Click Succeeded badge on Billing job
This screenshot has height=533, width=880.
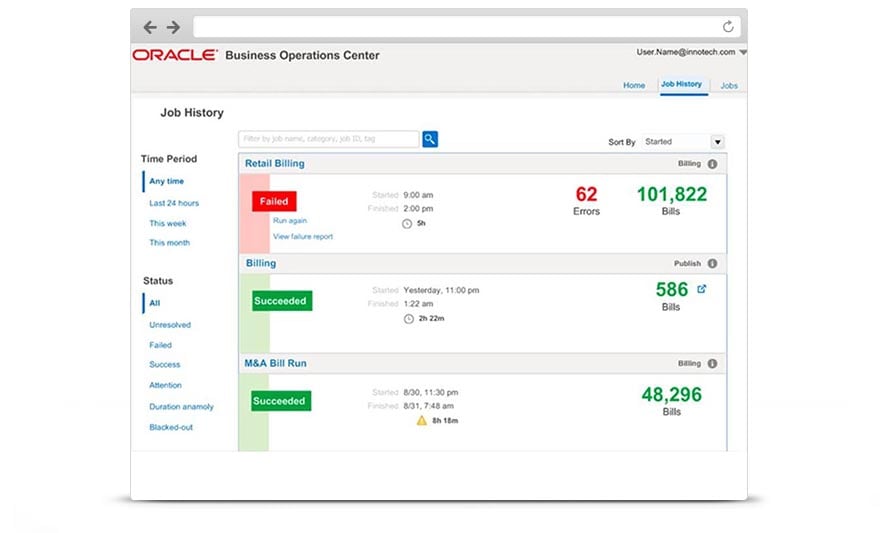(282, 301)
